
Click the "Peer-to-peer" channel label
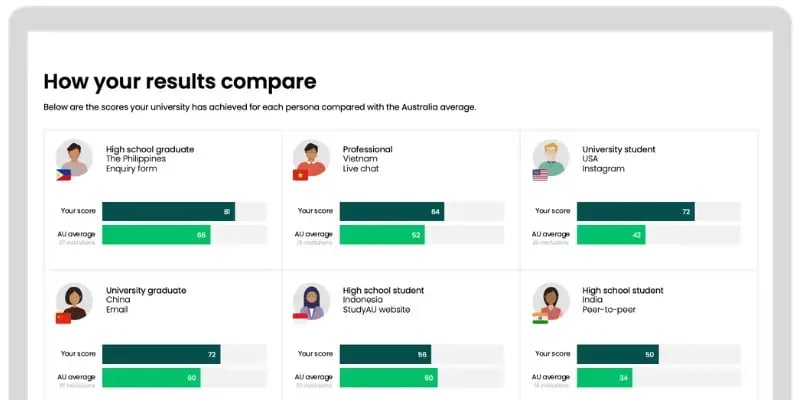tap(609, 310)
